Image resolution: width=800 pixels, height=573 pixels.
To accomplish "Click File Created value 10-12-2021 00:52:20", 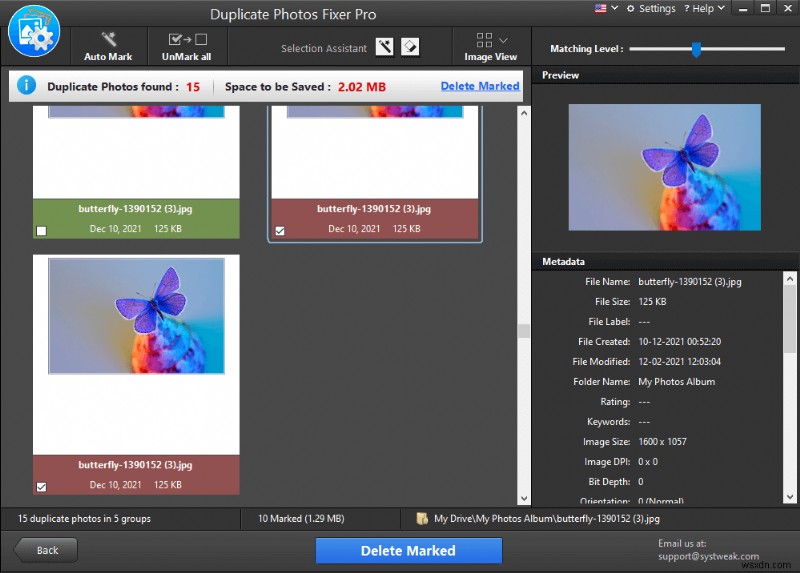I will (x=680, y=342).
